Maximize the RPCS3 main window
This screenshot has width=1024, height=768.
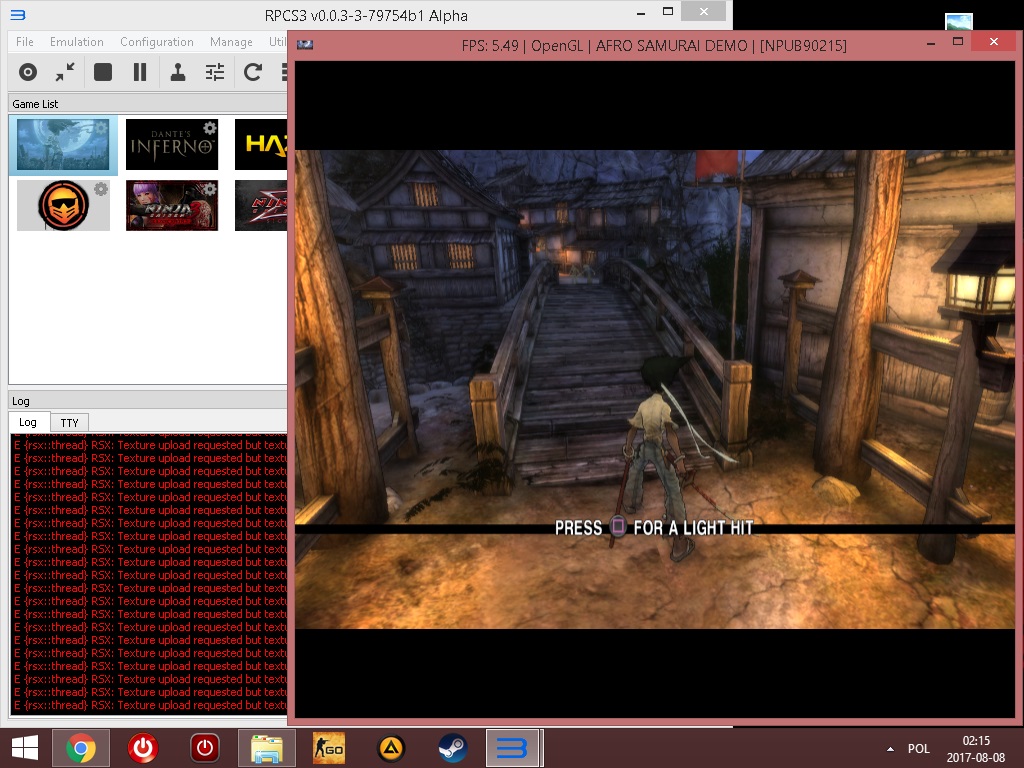point(667,12)
